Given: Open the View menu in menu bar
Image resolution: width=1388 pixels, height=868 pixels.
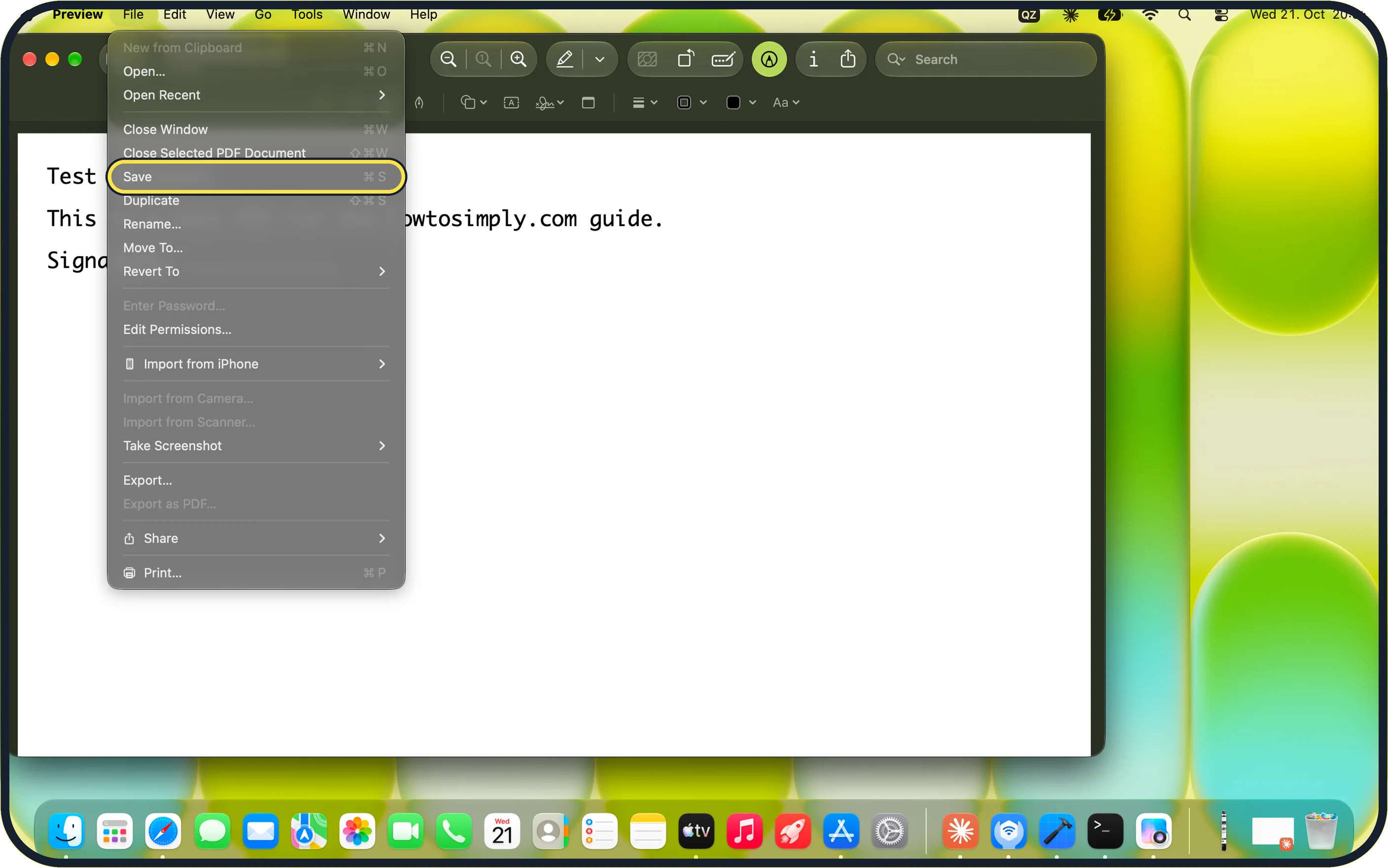Looking at the screenshot, I should tap(220, 14).
